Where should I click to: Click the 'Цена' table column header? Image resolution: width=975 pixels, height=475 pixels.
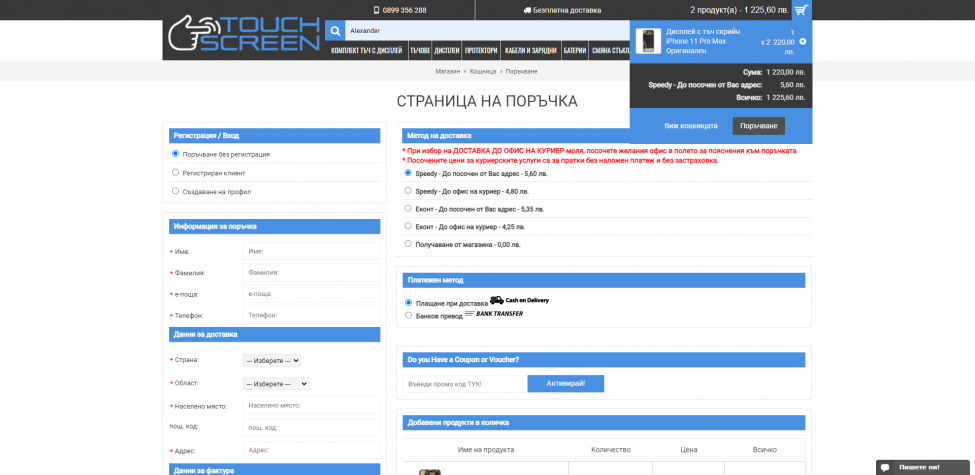(x=688, y=450)
